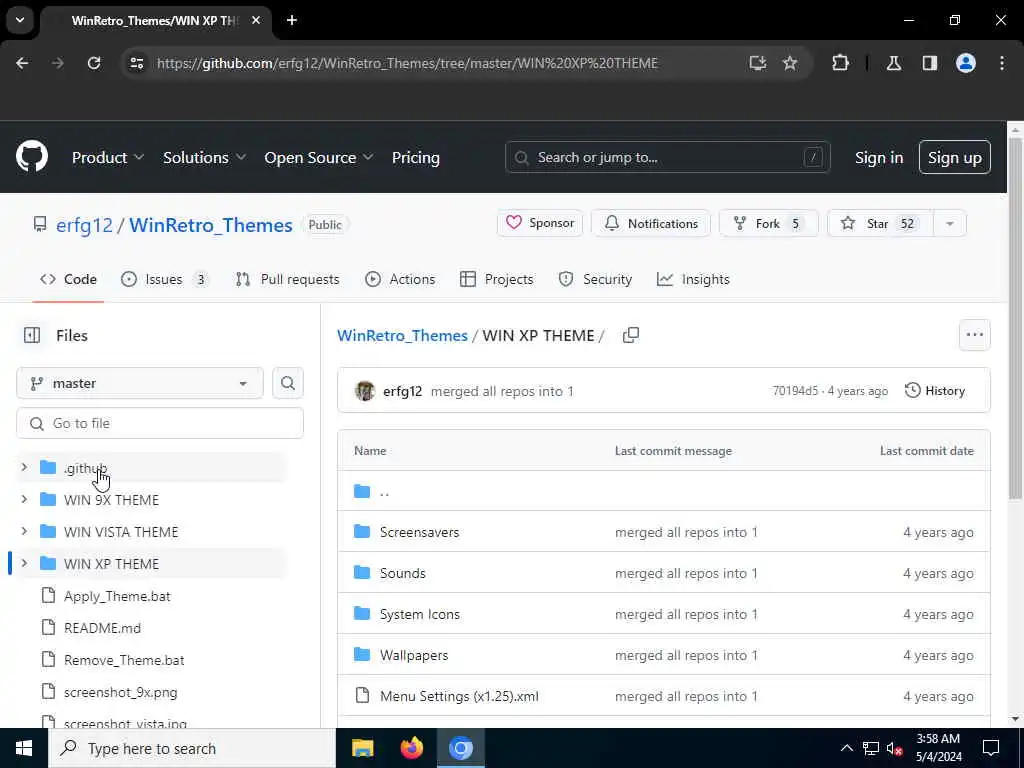
Task: Open the Actions tab
Action: point(400,279)
